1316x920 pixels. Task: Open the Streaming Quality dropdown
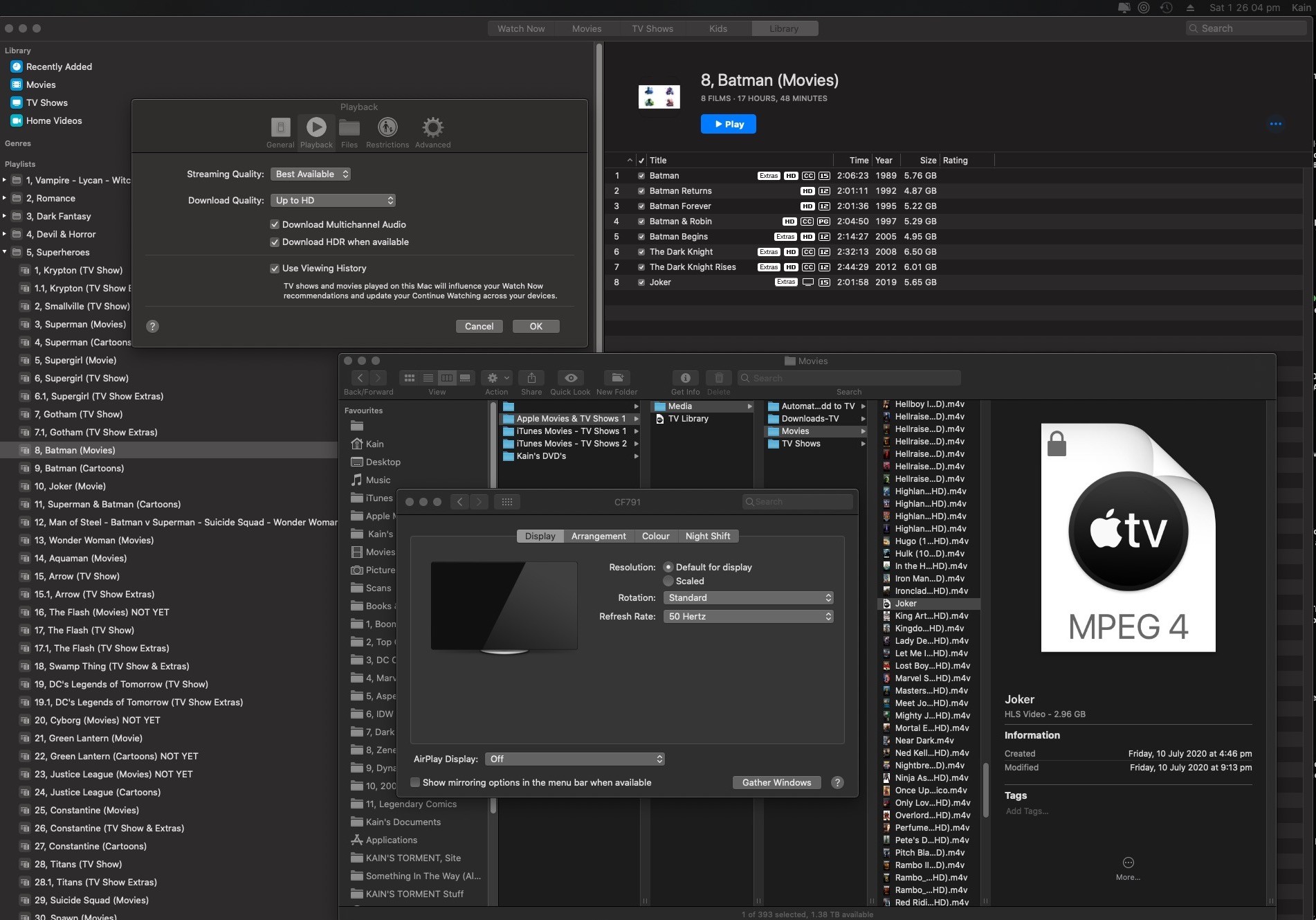point(310,174)
